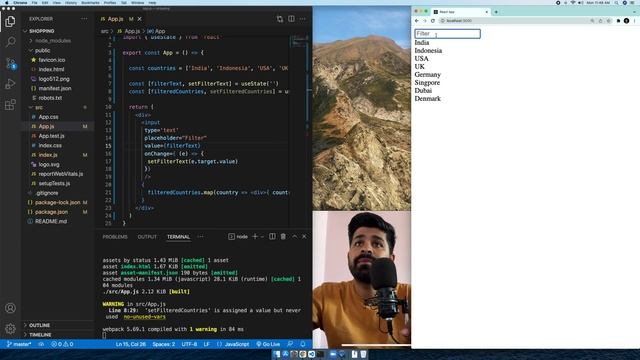
Task: Click Ln 15, Col 26 status entry
Action: [x=131, y=344]
